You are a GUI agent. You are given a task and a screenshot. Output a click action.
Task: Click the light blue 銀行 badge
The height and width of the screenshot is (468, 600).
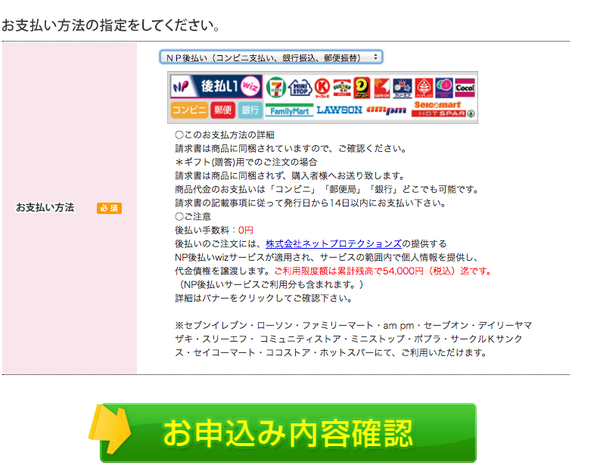pos(250,110)
